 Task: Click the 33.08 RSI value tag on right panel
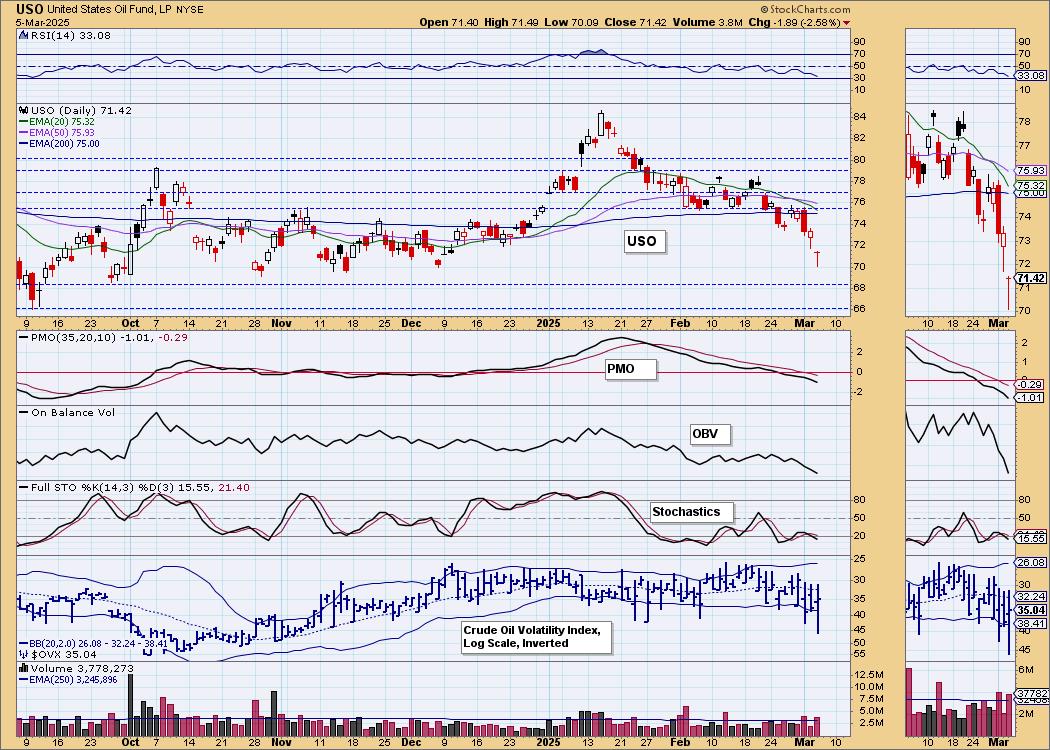pos(1032,76)
